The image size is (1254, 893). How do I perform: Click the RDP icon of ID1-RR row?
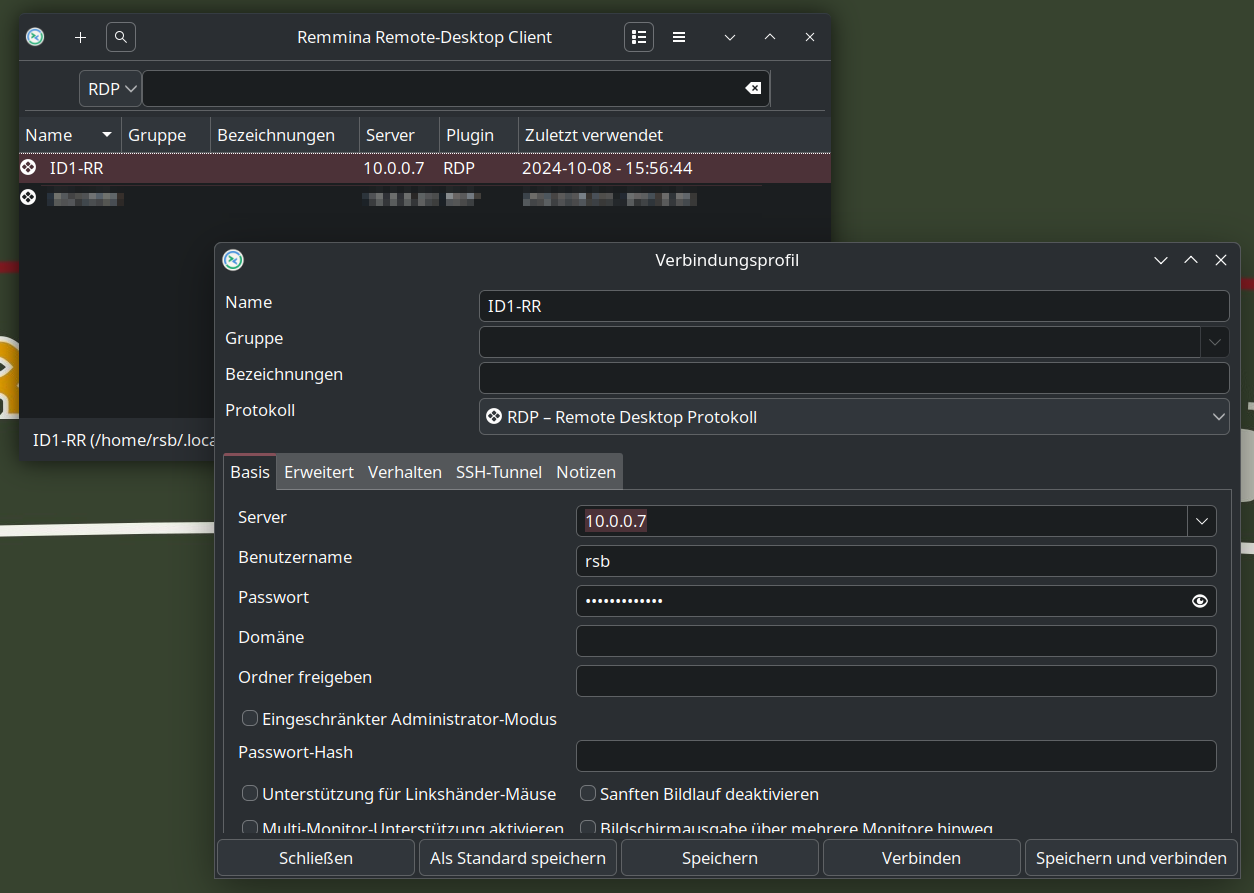(28, 168)
